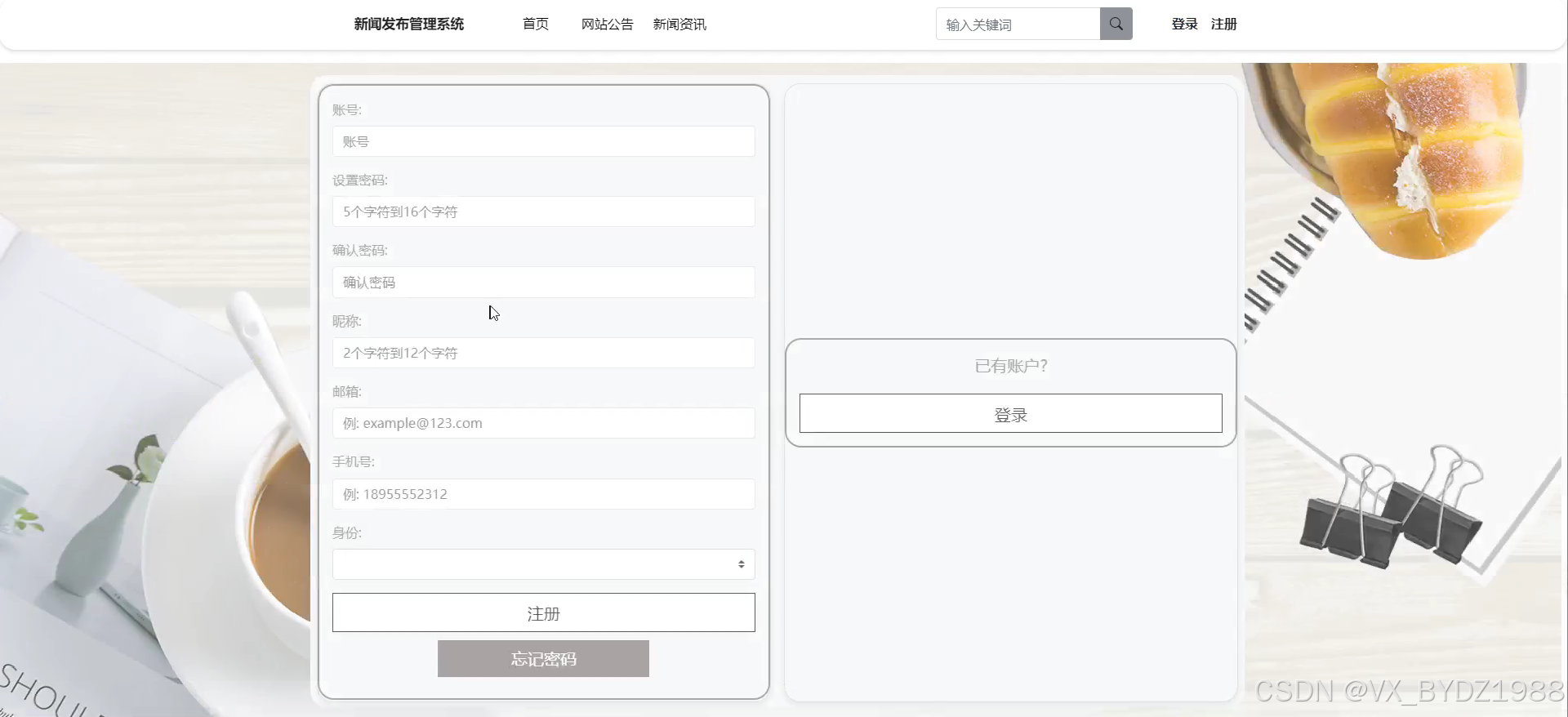Focus the keyword search input box
Image resolution: width=1568 pixels, height=717 pixels.
click(x=1018, y=24)
